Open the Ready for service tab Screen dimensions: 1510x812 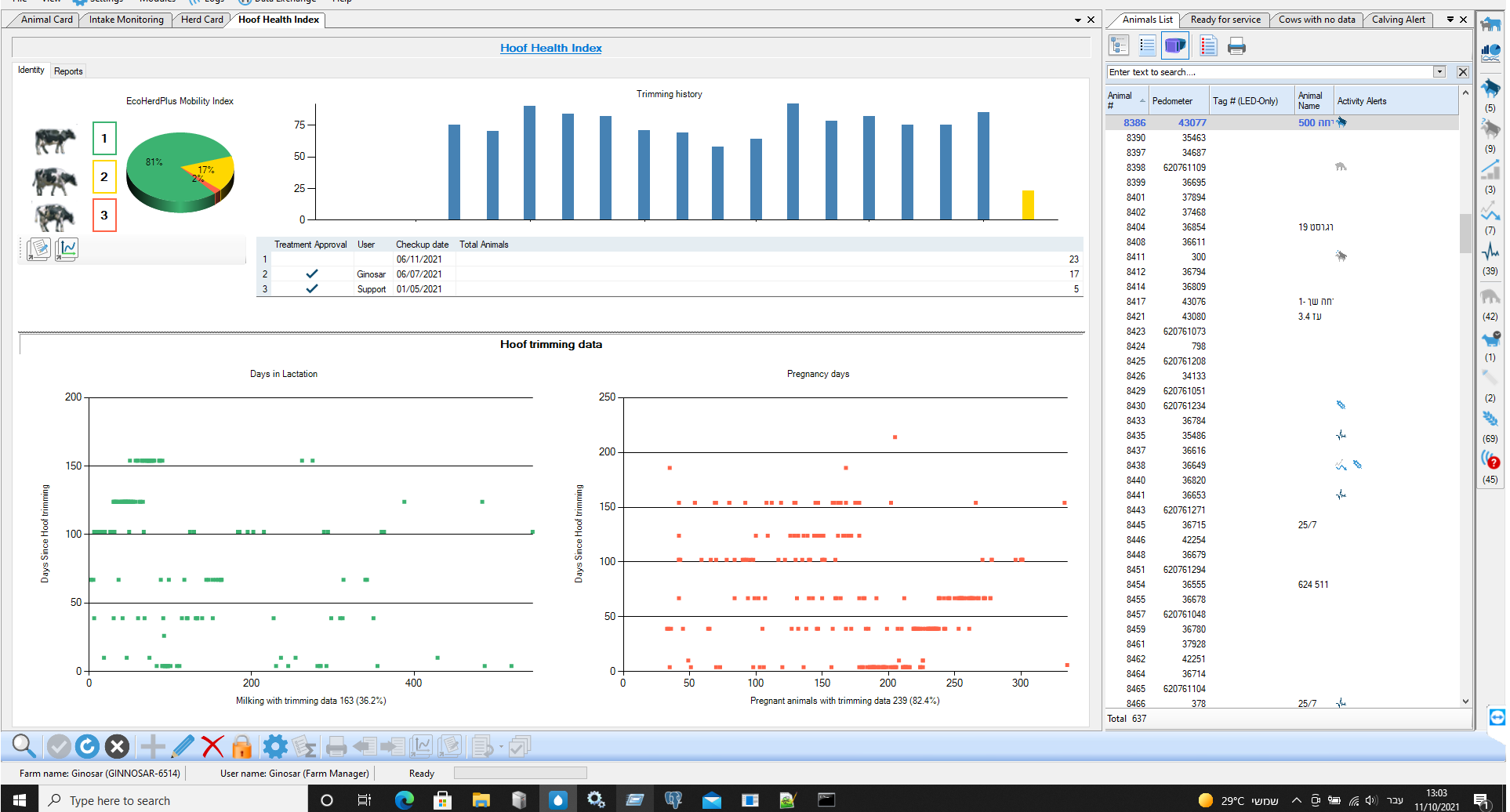pos(1225,20)
